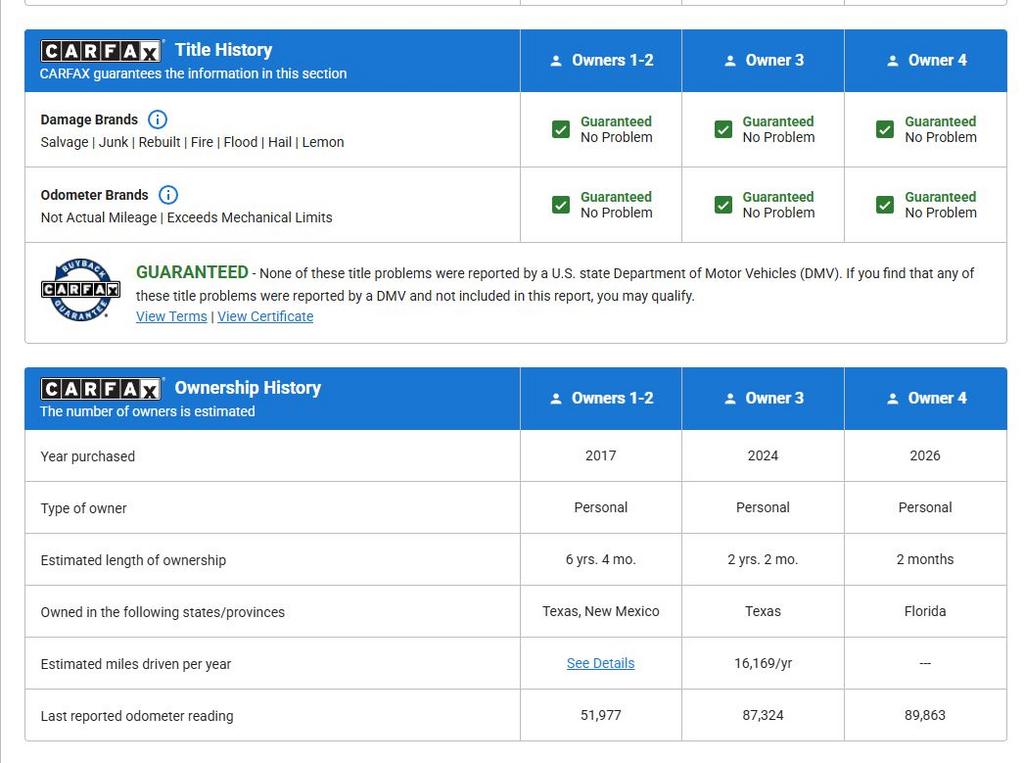
Task: Click the Ownership History heading
Action: click(x=248, y=387)
